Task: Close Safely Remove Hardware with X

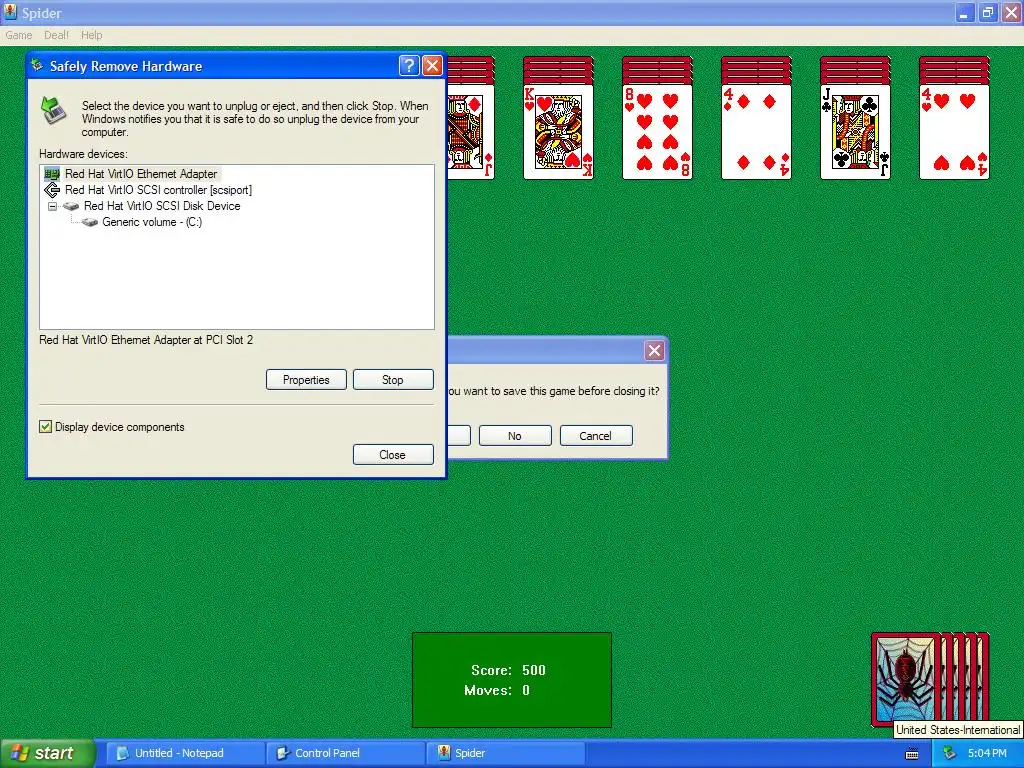Action: point(432,65)
